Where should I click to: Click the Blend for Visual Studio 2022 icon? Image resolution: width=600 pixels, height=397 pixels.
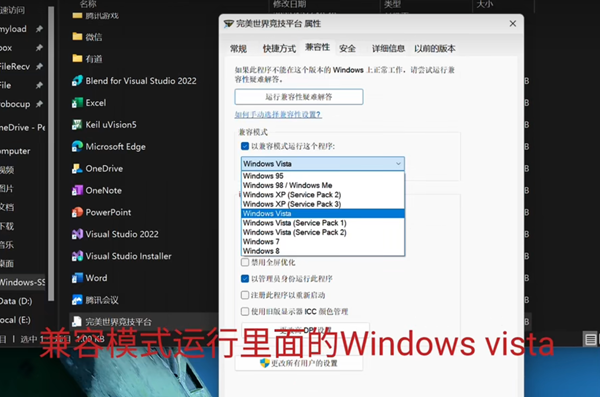click(77, 80)
